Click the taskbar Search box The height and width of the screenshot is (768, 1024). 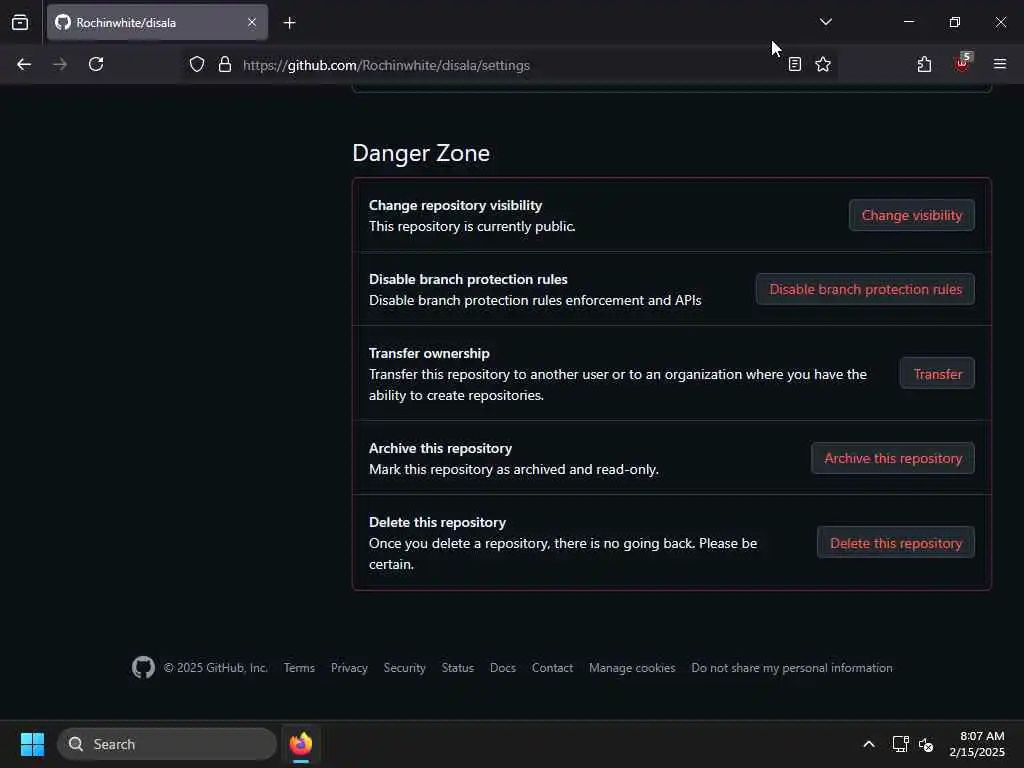[x=167, y=744]
